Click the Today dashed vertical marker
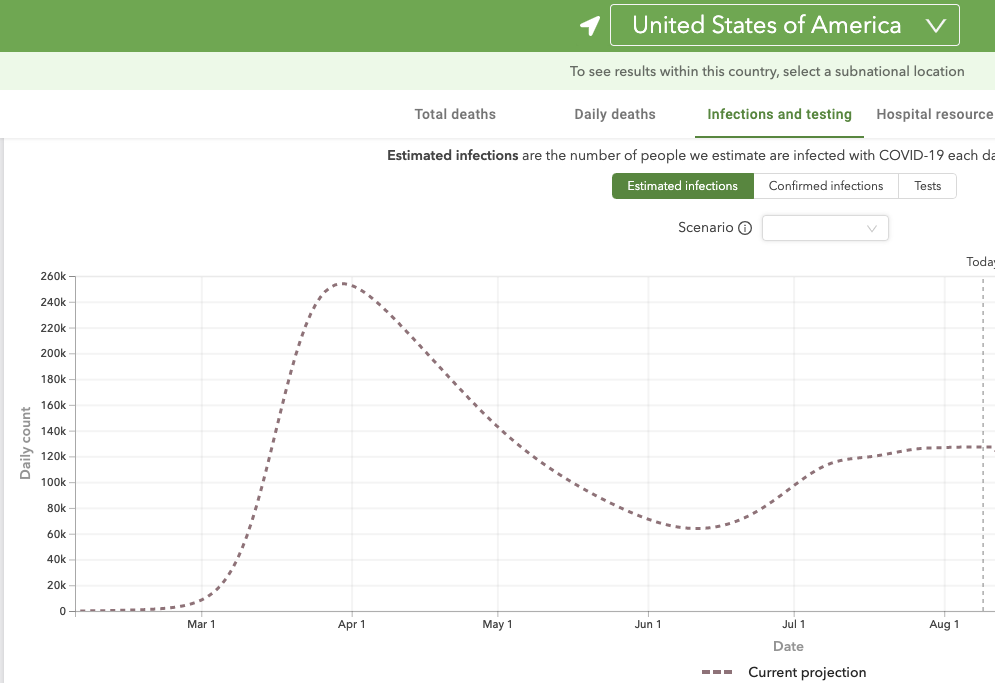Screen dimensions: 995x683 tap(983, 400)
